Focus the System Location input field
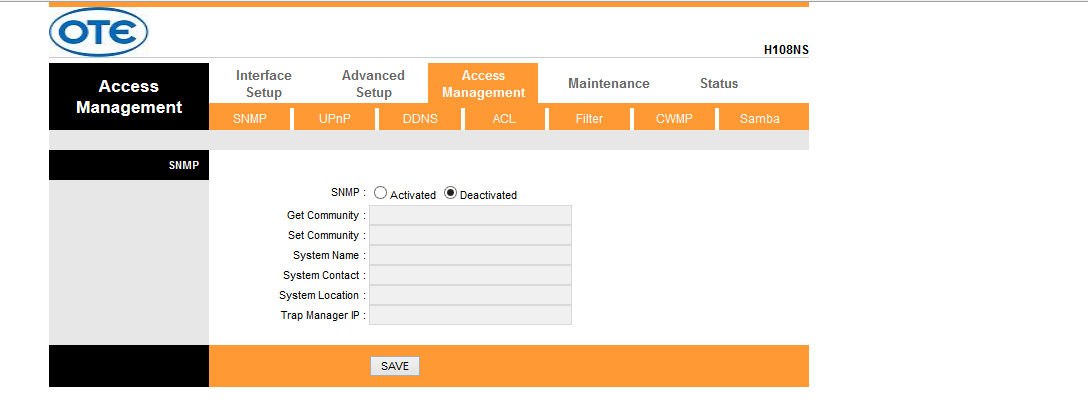Viewport: 1088px width, 418px height. (470, 295)
